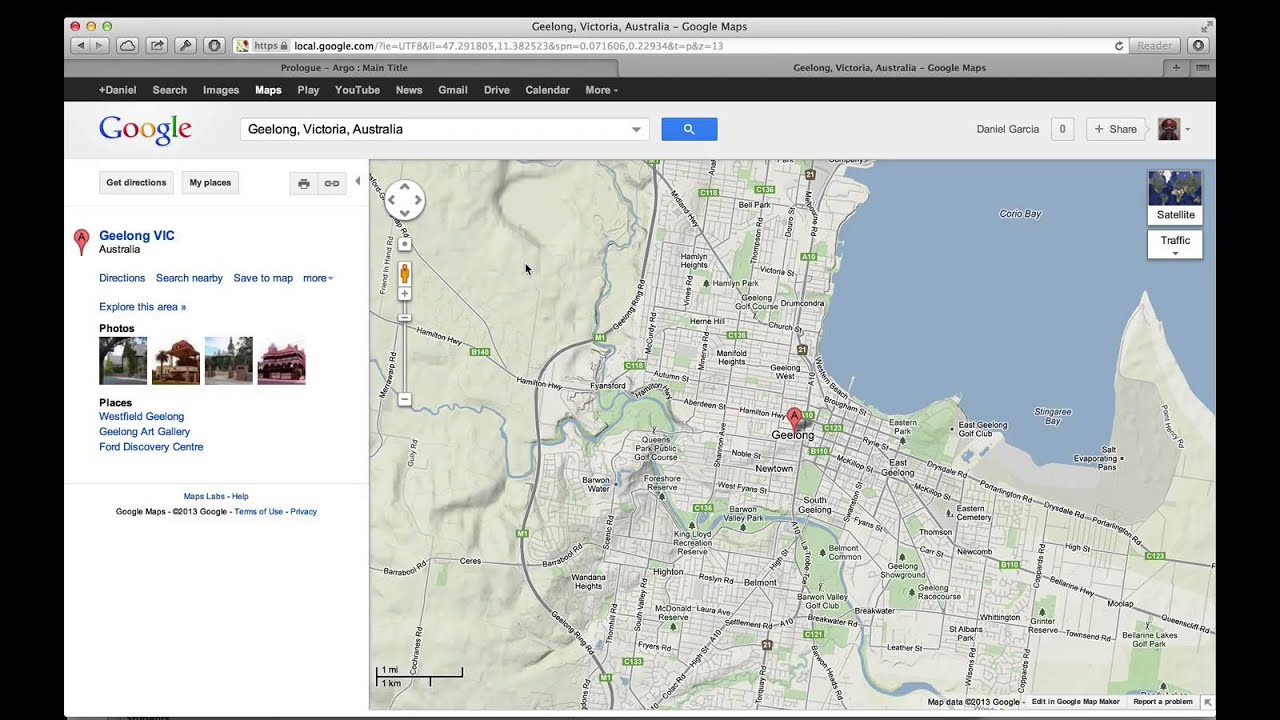Open Explore this area link
Image resolution: width=1280 pixels, height=720 pixels.
pyautogui.click(x=142, y=307)
